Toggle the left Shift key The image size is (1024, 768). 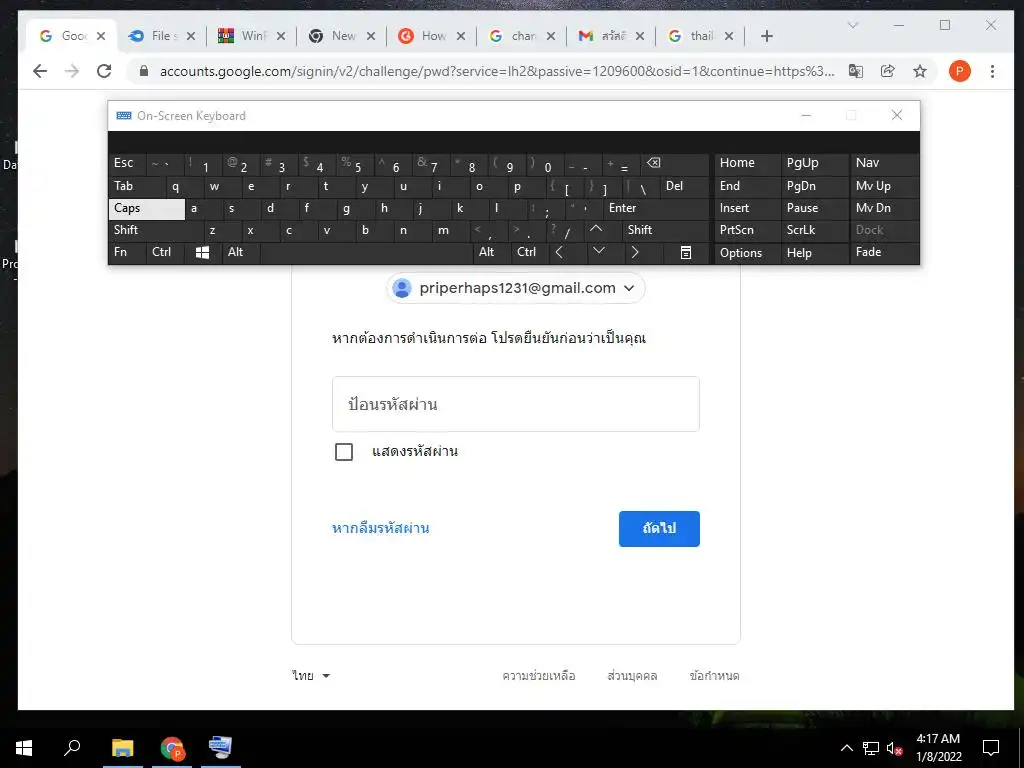pos(155,230)
